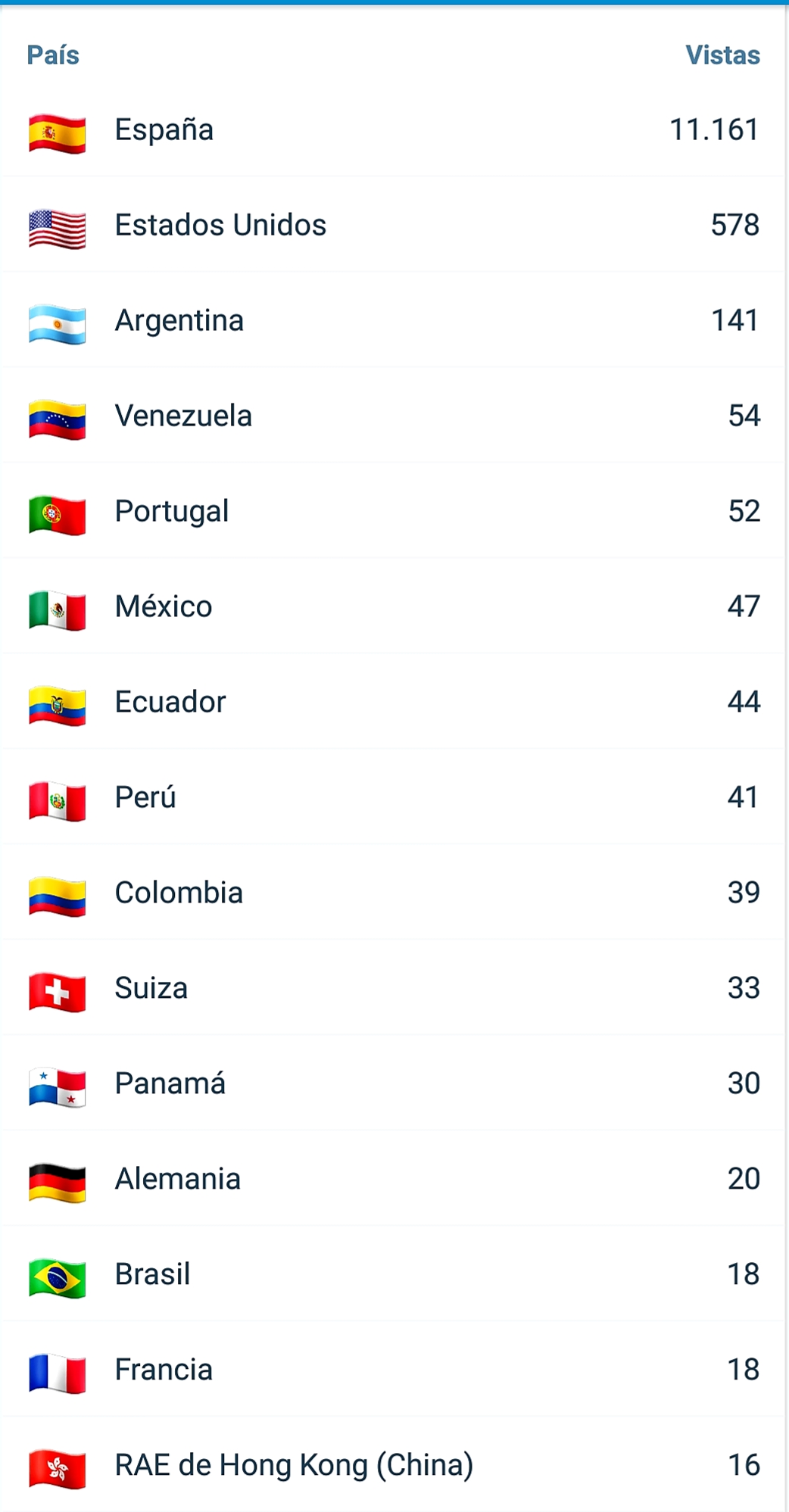Viewport: 789px width, 1512px height.
Task: Click the Brazil flag icon
Action: [x=57, y=1278]
